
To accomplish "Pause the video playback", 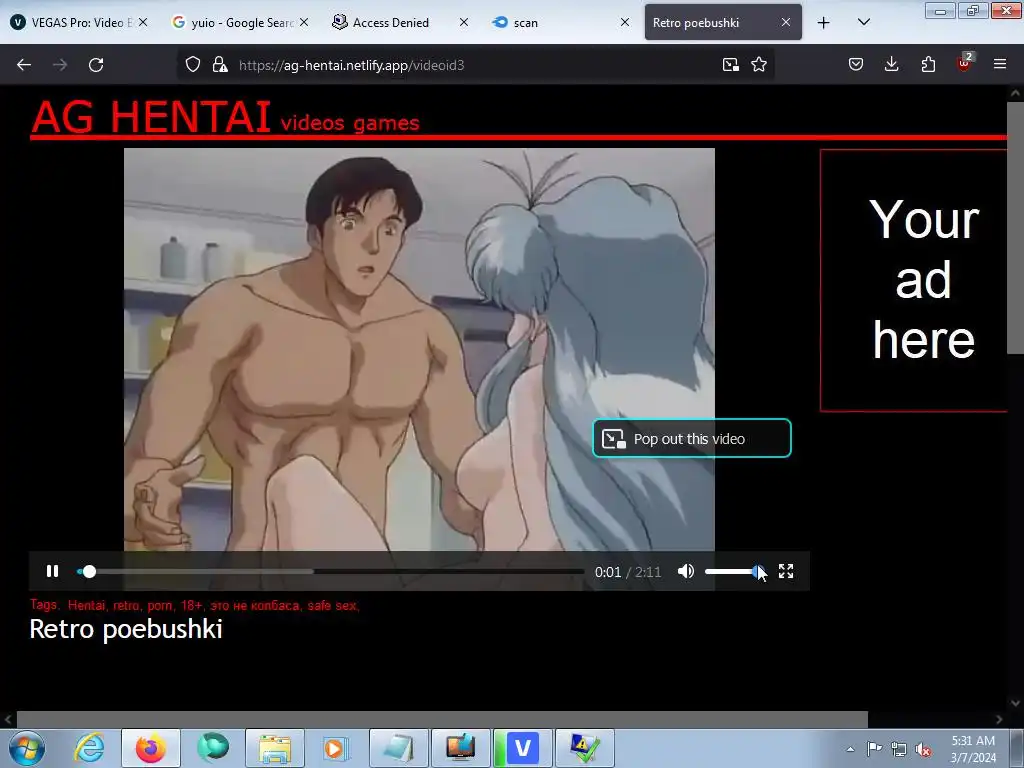I will [53, 571].
